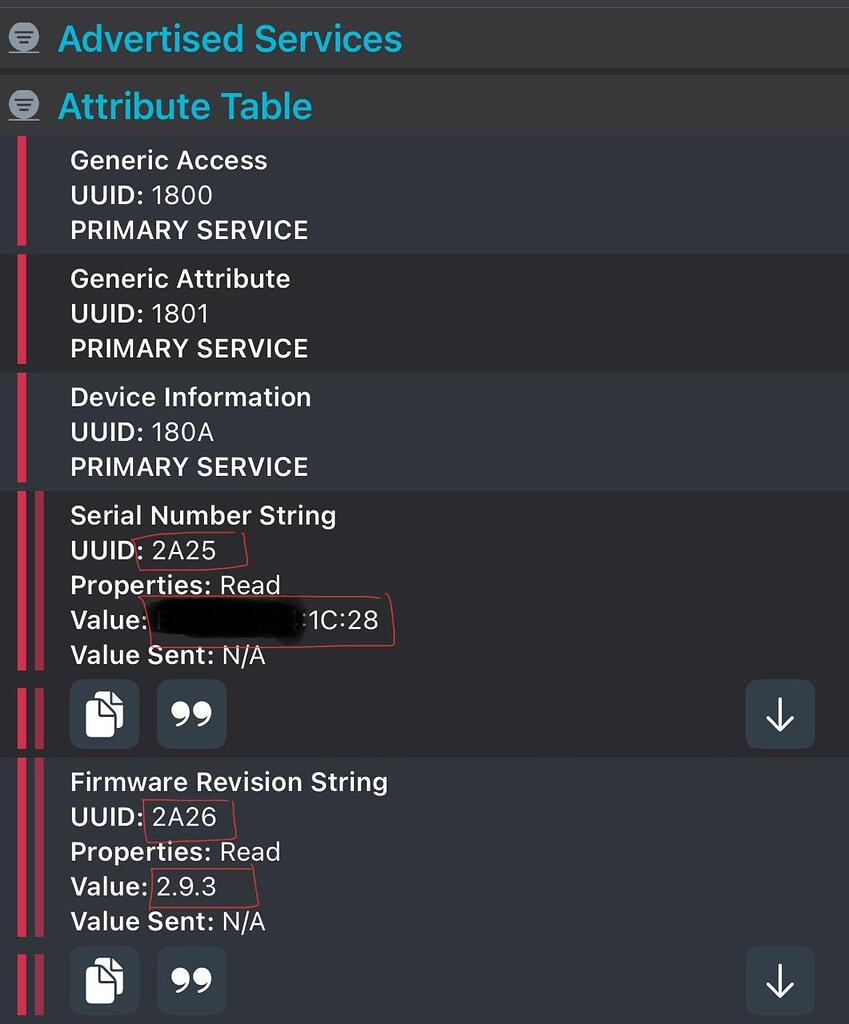Click the quote icon under Firmware Revision String
Viewport: 849px width, 1024px height.
(191, 980)
